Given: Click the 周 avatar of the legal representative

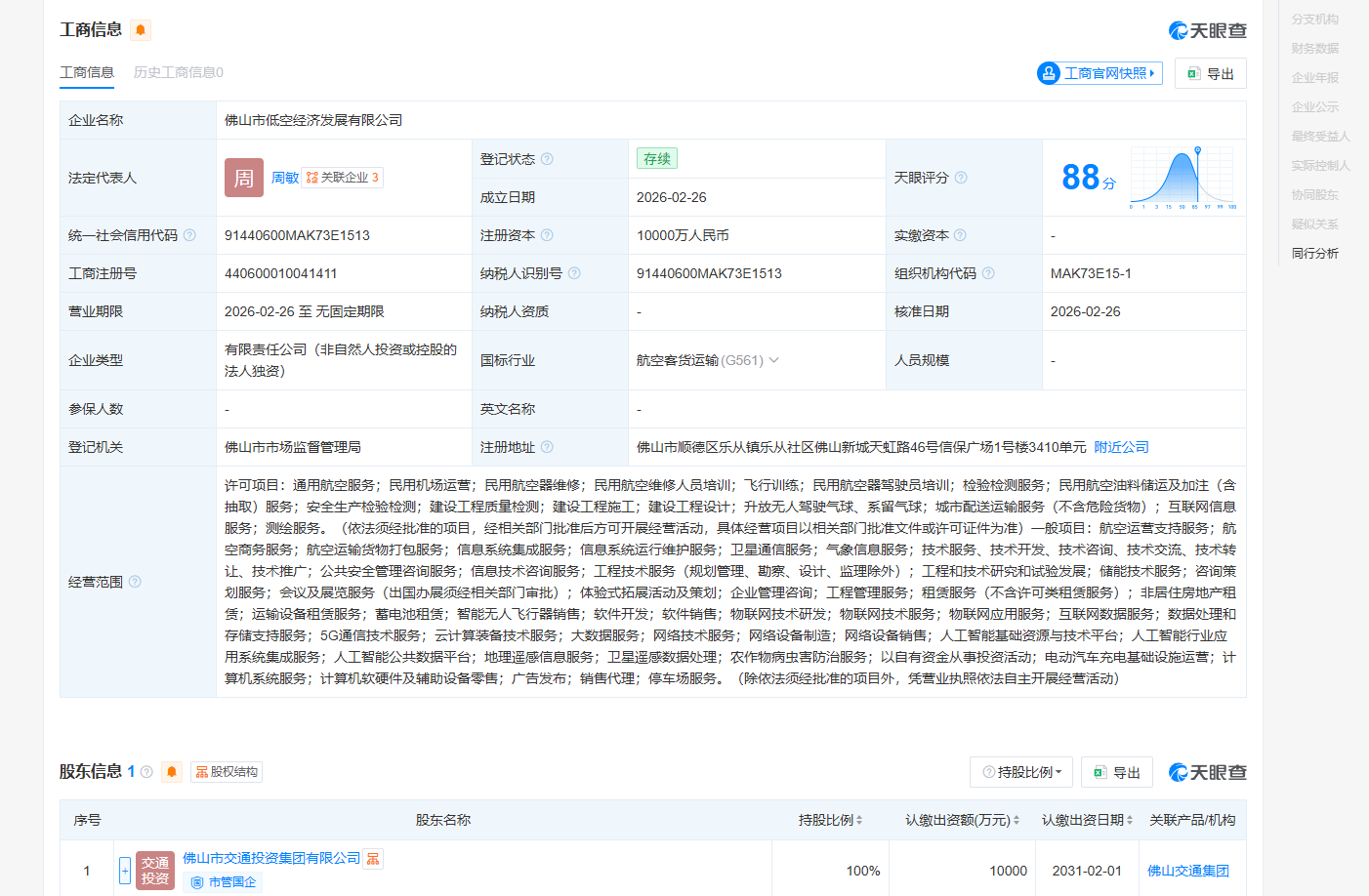Looking at the screenshot, I should (244, 178).
